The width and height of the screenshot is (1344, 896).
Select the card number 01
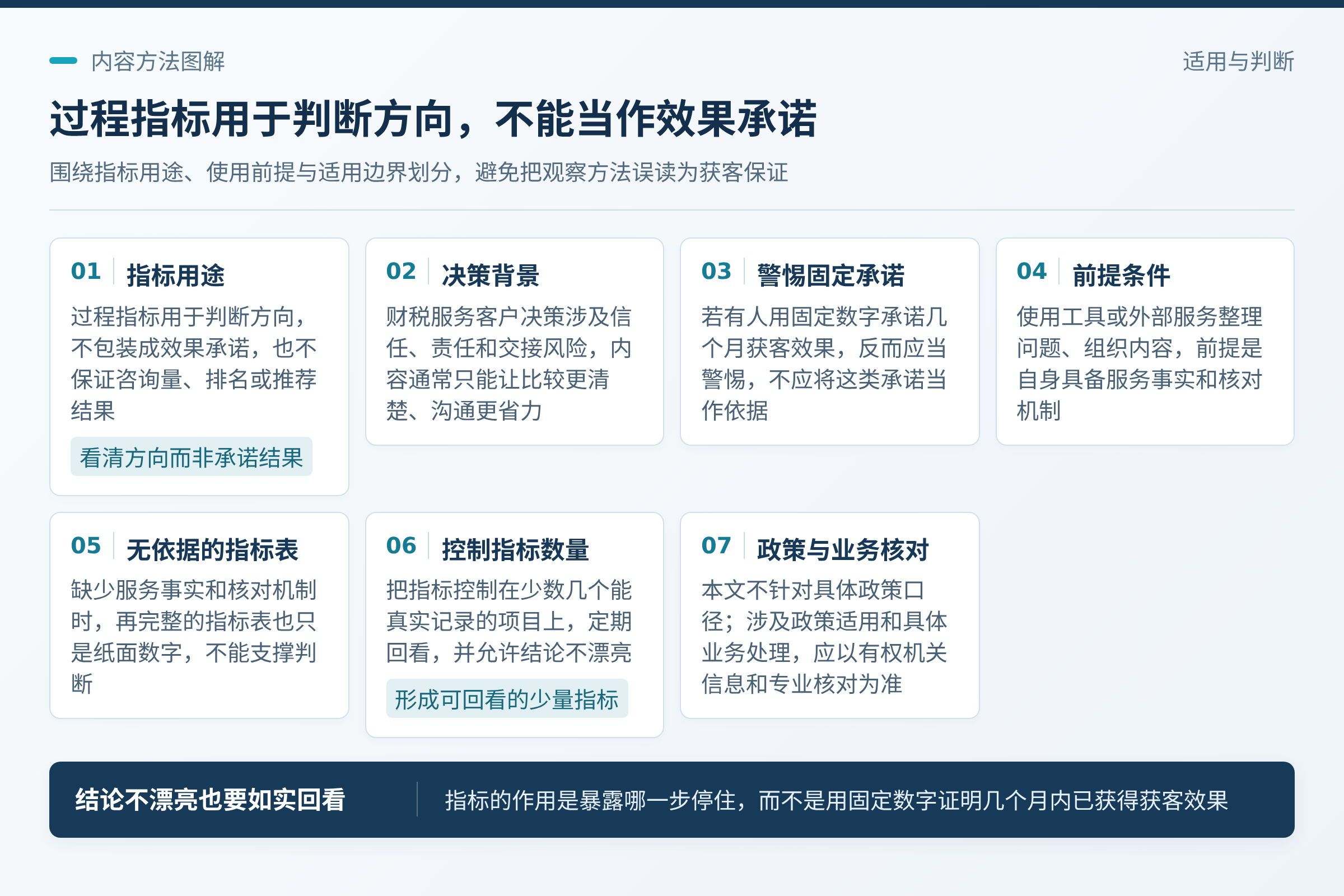click(86, 271)
